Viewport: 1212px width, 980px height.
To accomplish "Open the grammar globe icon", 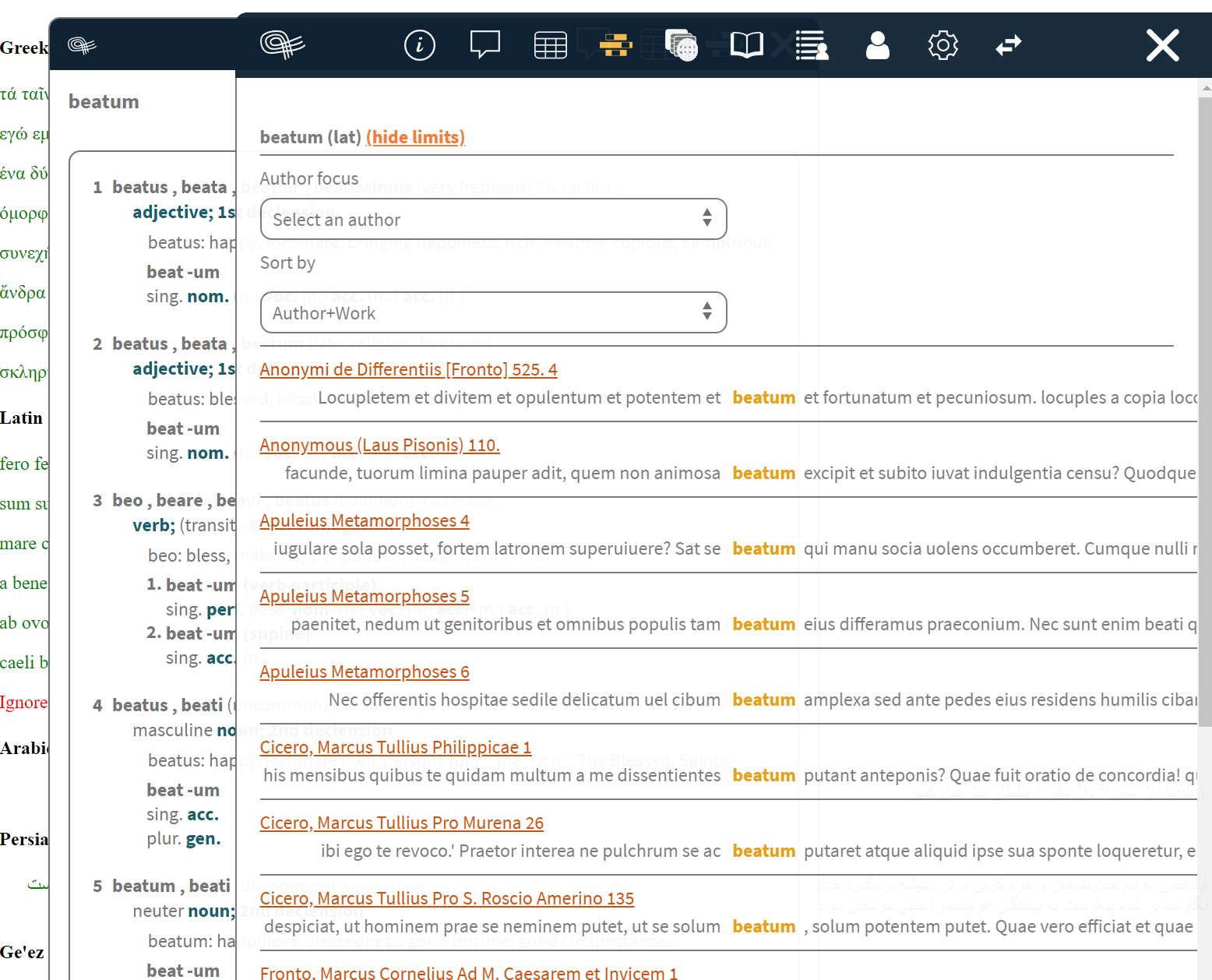I will tap(680, 44).
